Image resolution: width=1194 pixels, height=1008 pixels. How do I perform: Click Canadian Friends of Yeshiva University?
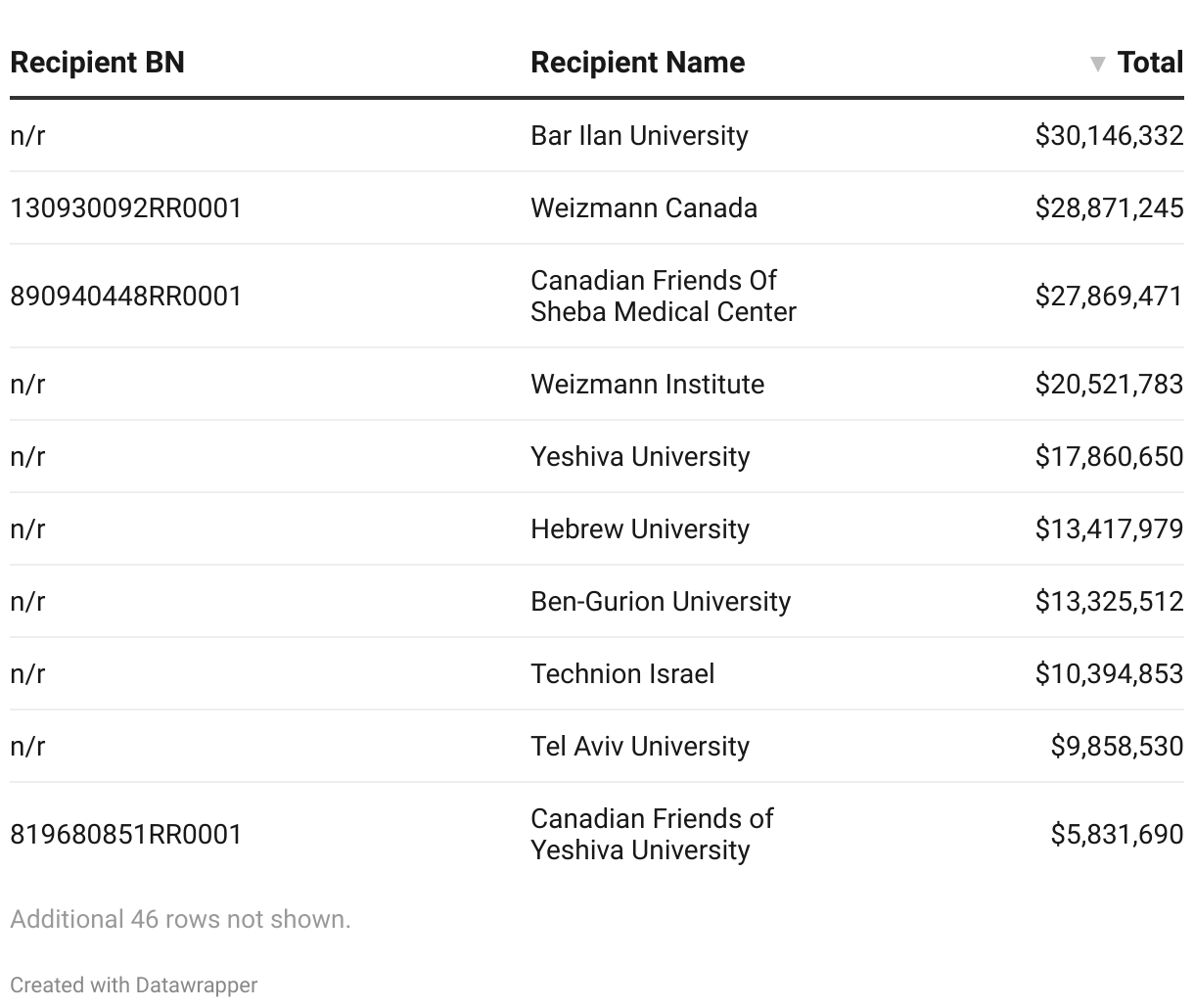pyautogui.click(x=653, y=834)
